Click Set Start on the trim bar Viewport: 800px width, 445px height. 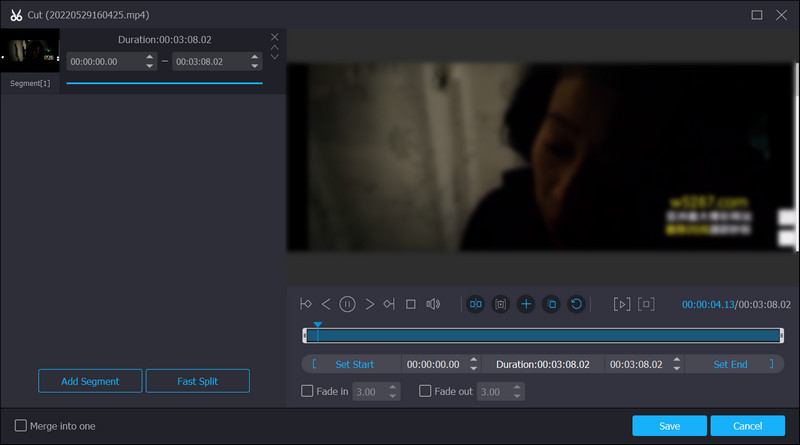[x=354, y=364]
